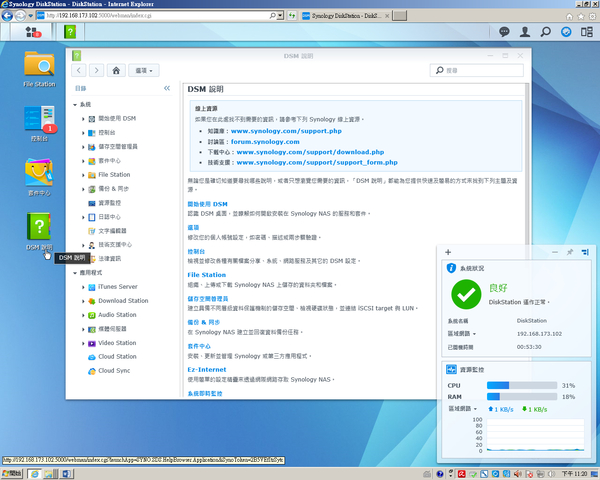Expand the Download Station tree node
Image resolution: width=600 pixels, height=480 pixels.
point(85,300)
